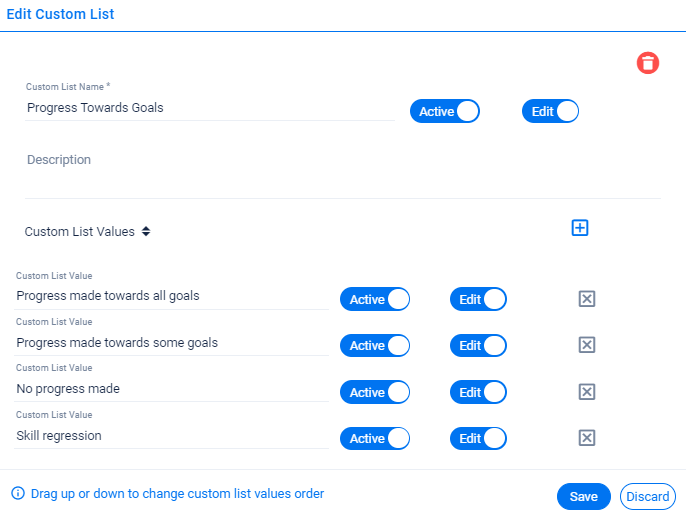Image resolution: width=686 pixels, height=518 pixels.
Task: Toggle Edit switch for 'Skill regression'
Action: (x=478, y=438)
